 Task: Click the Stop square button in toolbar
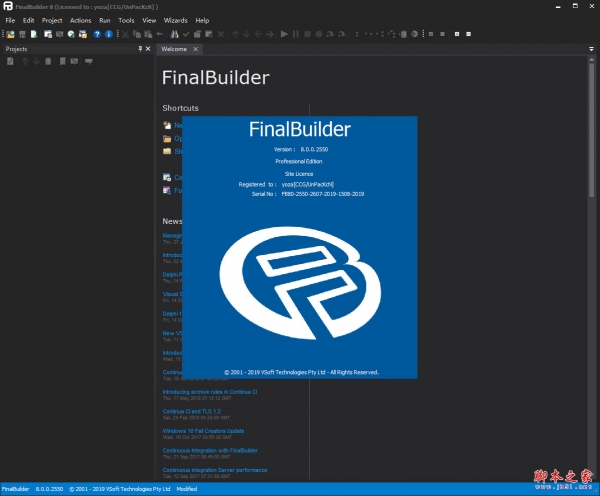point(307,34)
